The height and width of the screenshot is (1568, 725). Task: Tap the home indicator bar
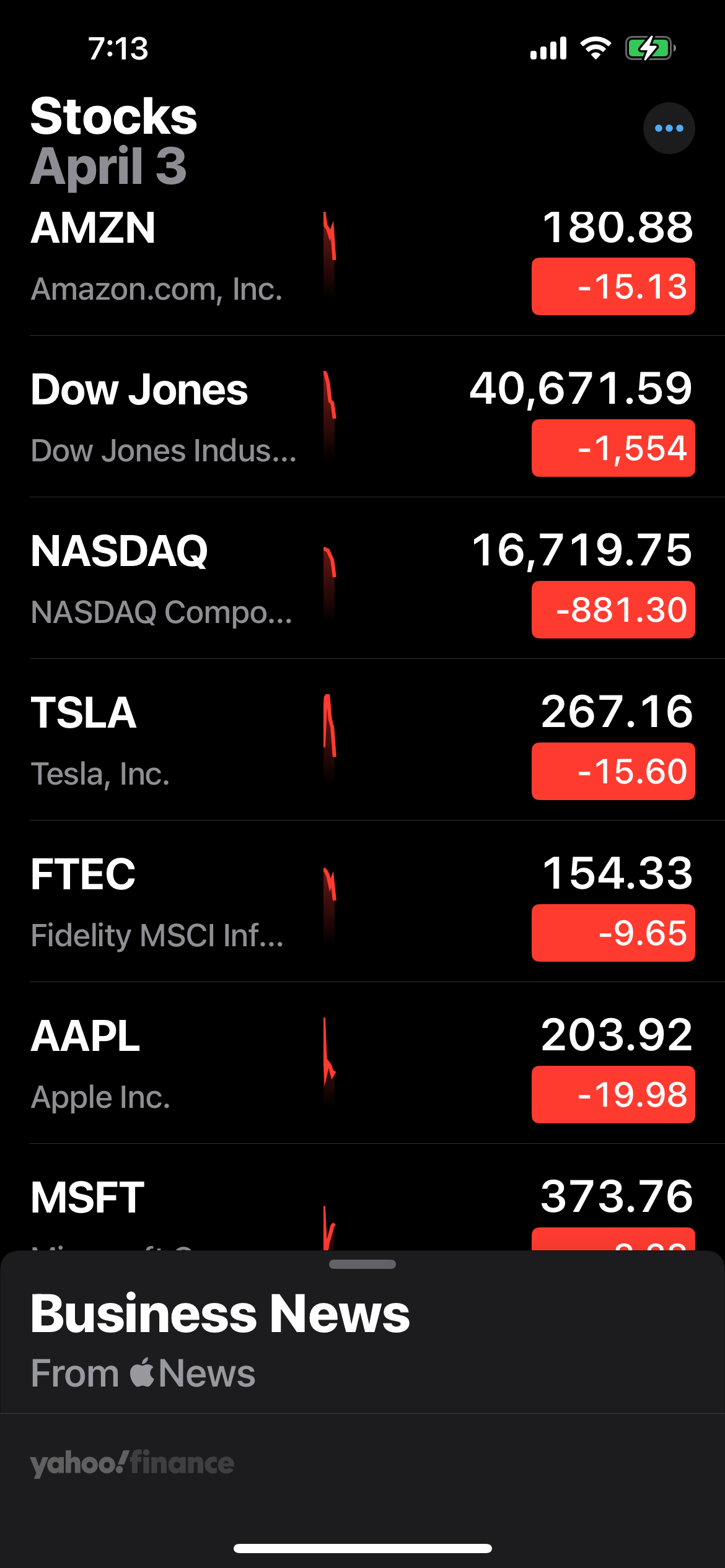pyautogui.click(x=362, y=1549)
